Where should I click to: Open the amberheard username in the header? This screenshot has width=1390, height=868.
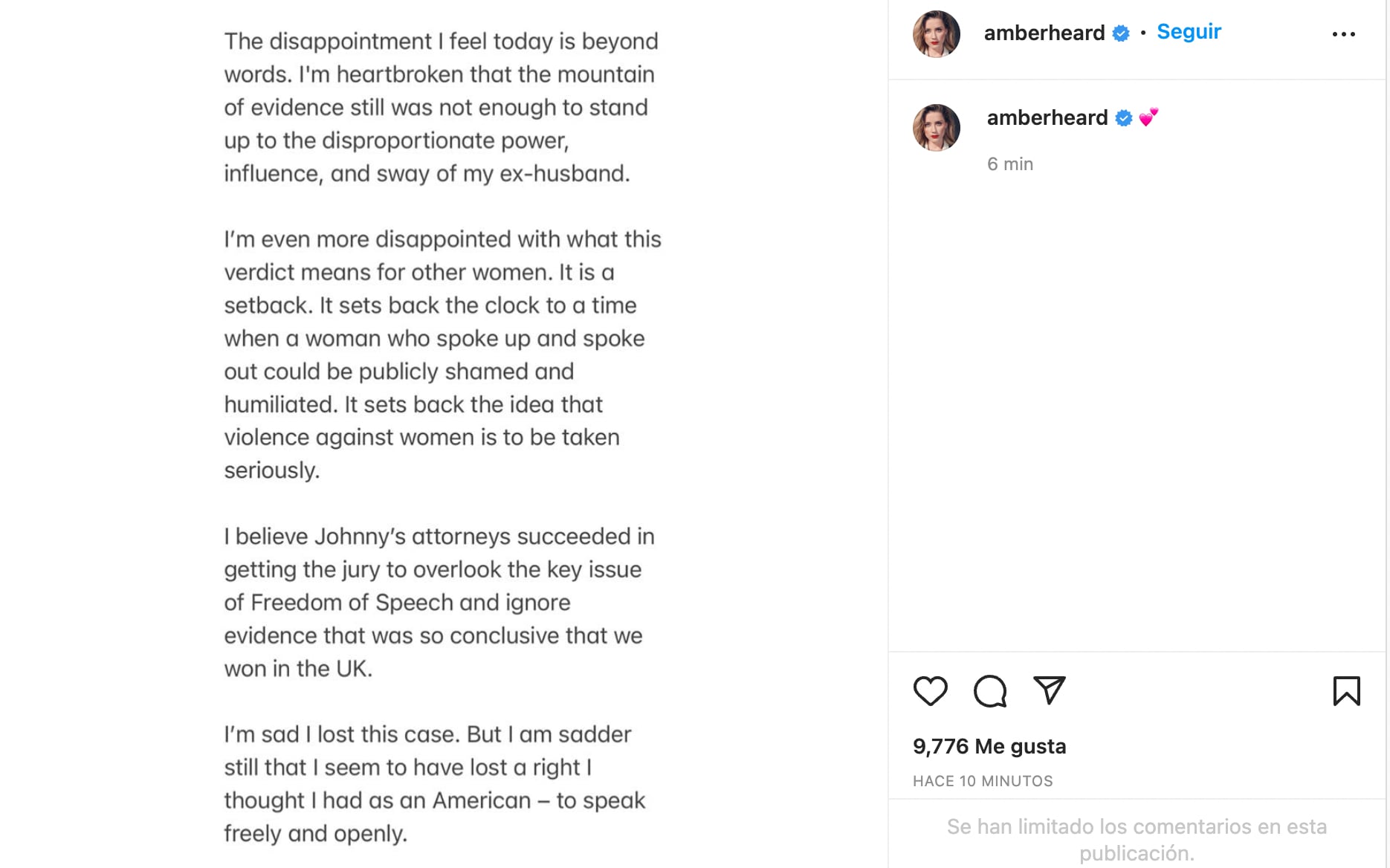coord(1044,33)
